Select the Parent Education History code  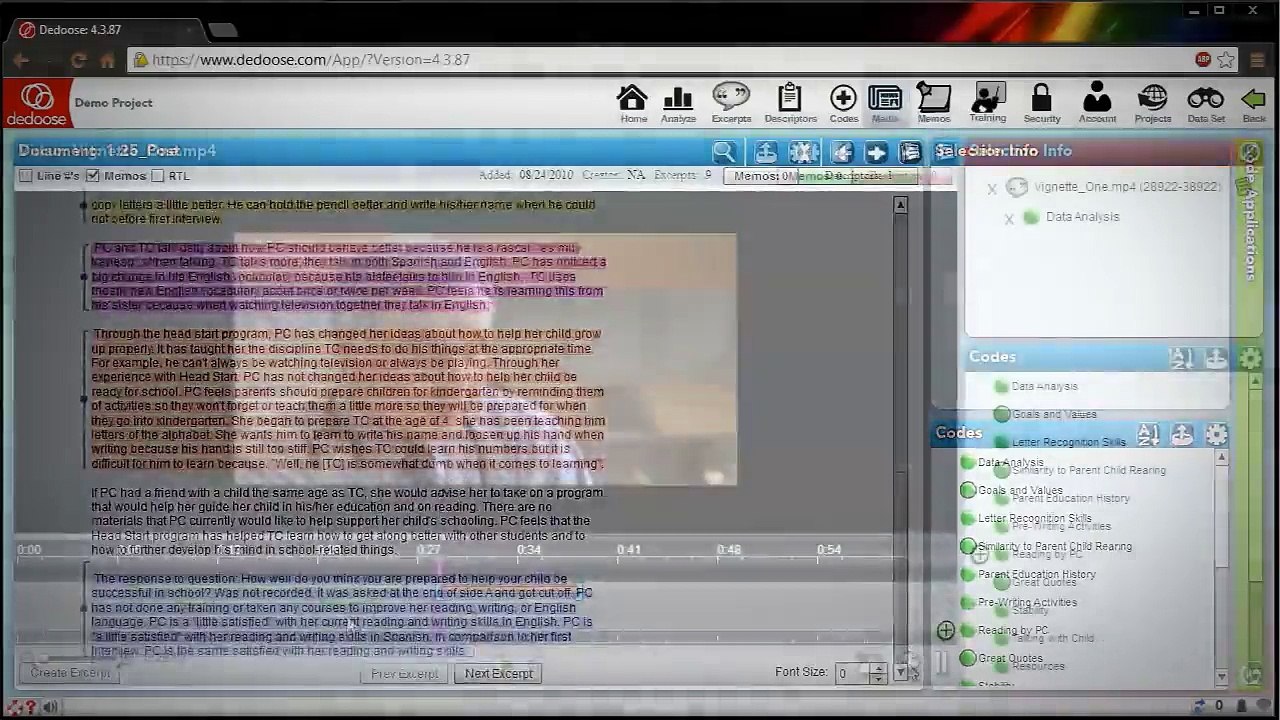[1037, 575]
